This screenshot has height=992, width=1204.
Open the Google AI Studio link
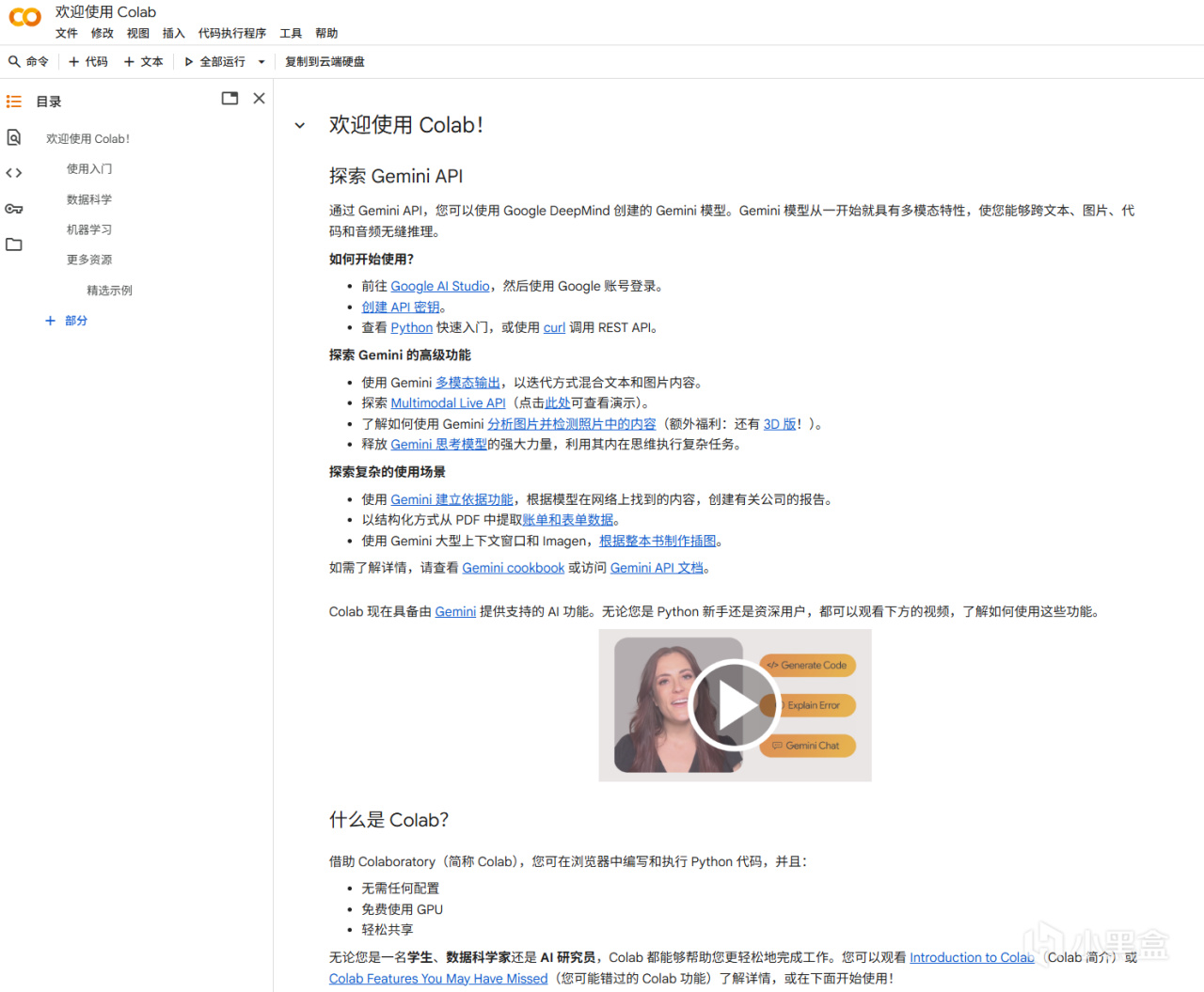440,286
